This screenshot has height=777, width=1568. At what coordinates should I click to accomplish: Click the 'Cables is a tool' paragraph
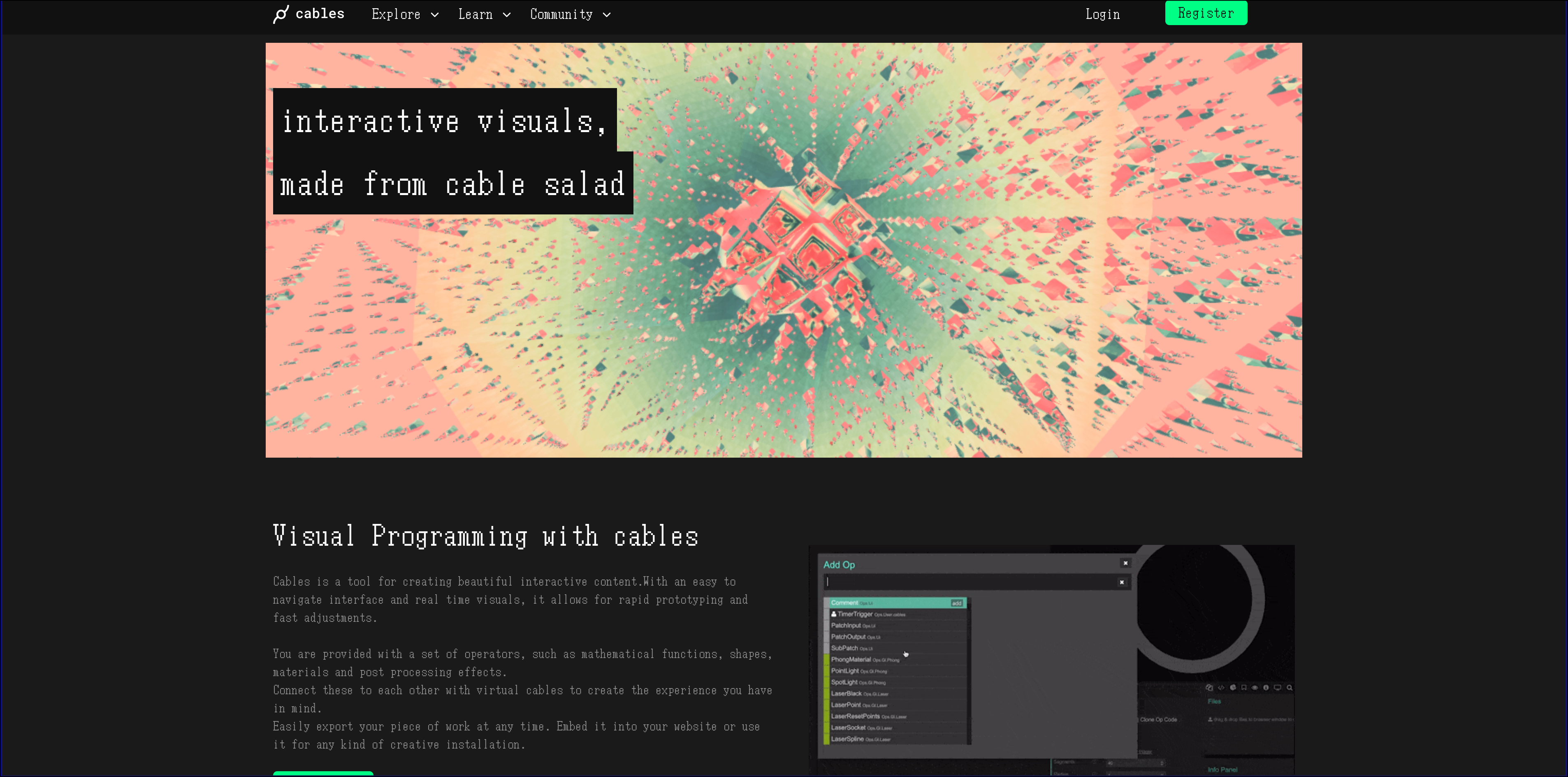(x=510, y=600)
